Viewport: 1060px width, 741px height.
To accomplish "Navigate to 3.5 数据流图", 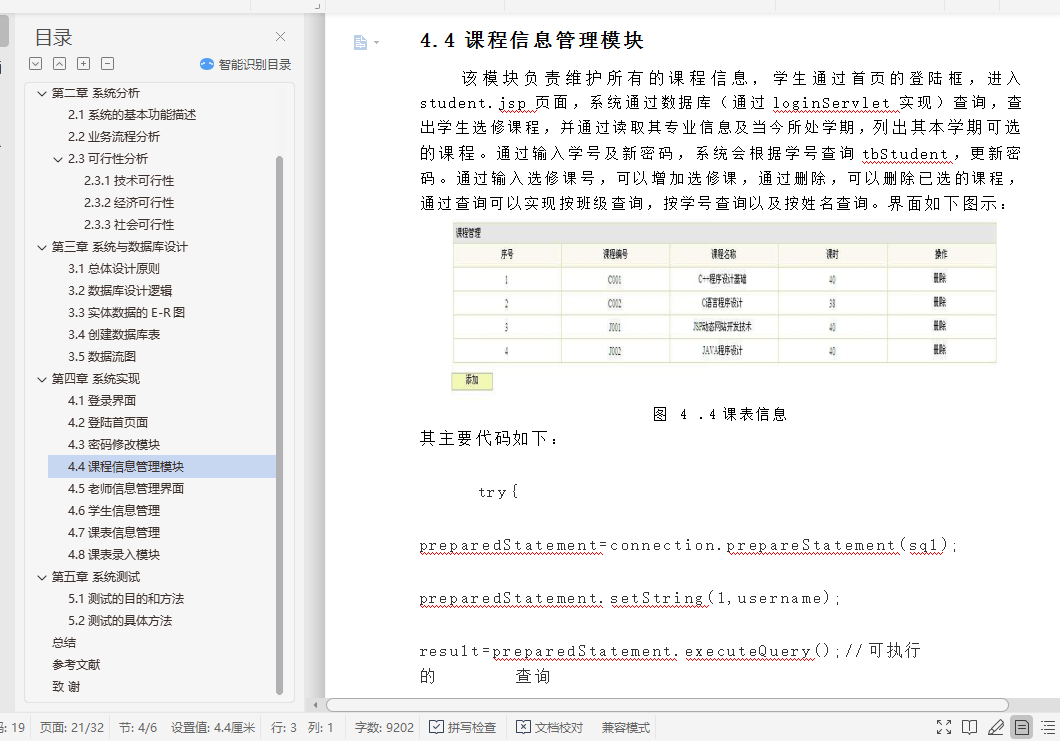I will click(101, 356).
